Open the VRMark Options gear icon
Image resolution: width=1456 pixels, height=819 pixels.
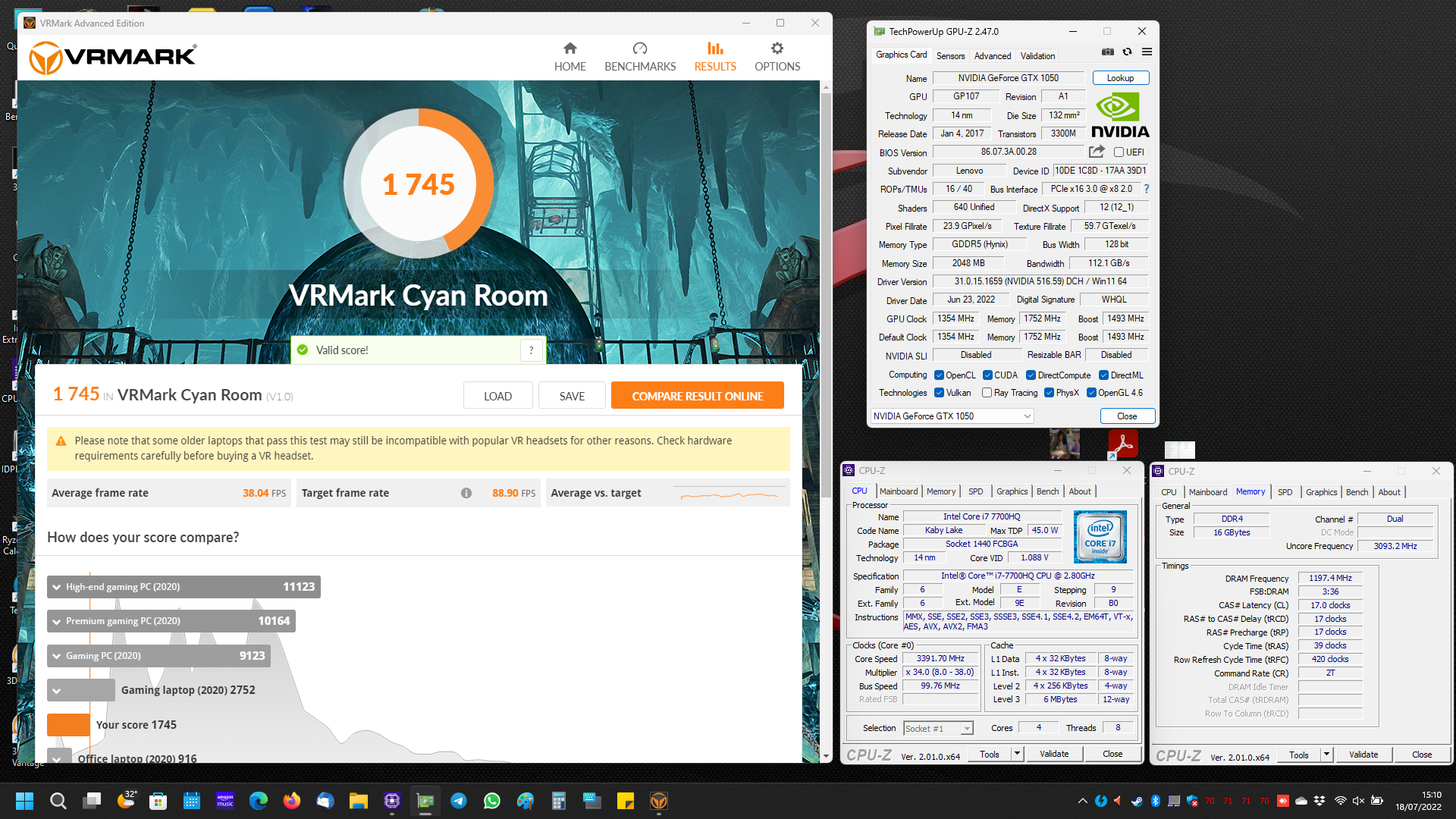point(777,49)
